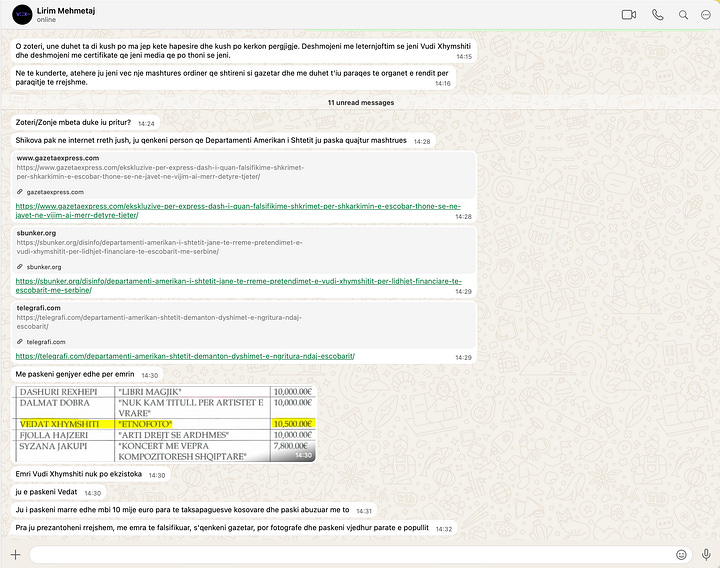Viewport: 720px width, 568px height.
Task: Click the small telegrafi.com source label
Action: coord(46,342)
